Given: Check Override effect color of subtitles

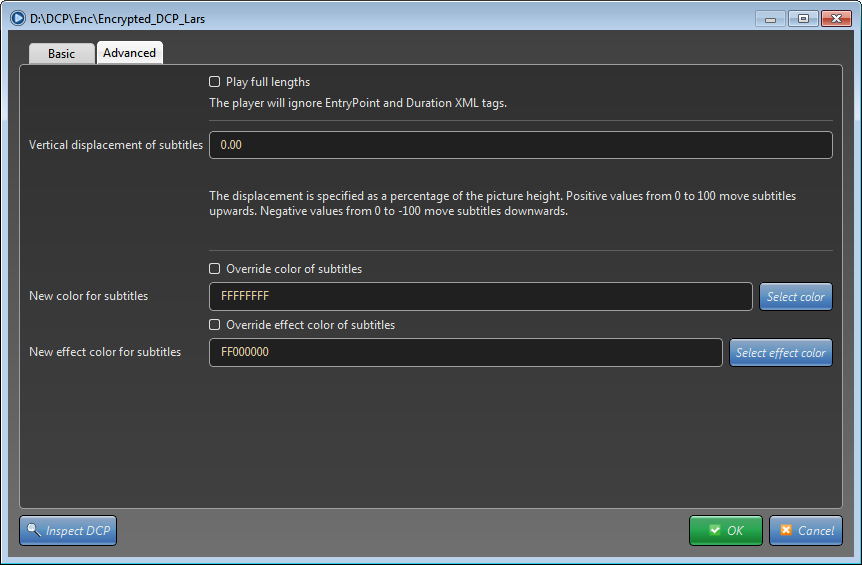Looking at the screenshot, I should 214,325.
